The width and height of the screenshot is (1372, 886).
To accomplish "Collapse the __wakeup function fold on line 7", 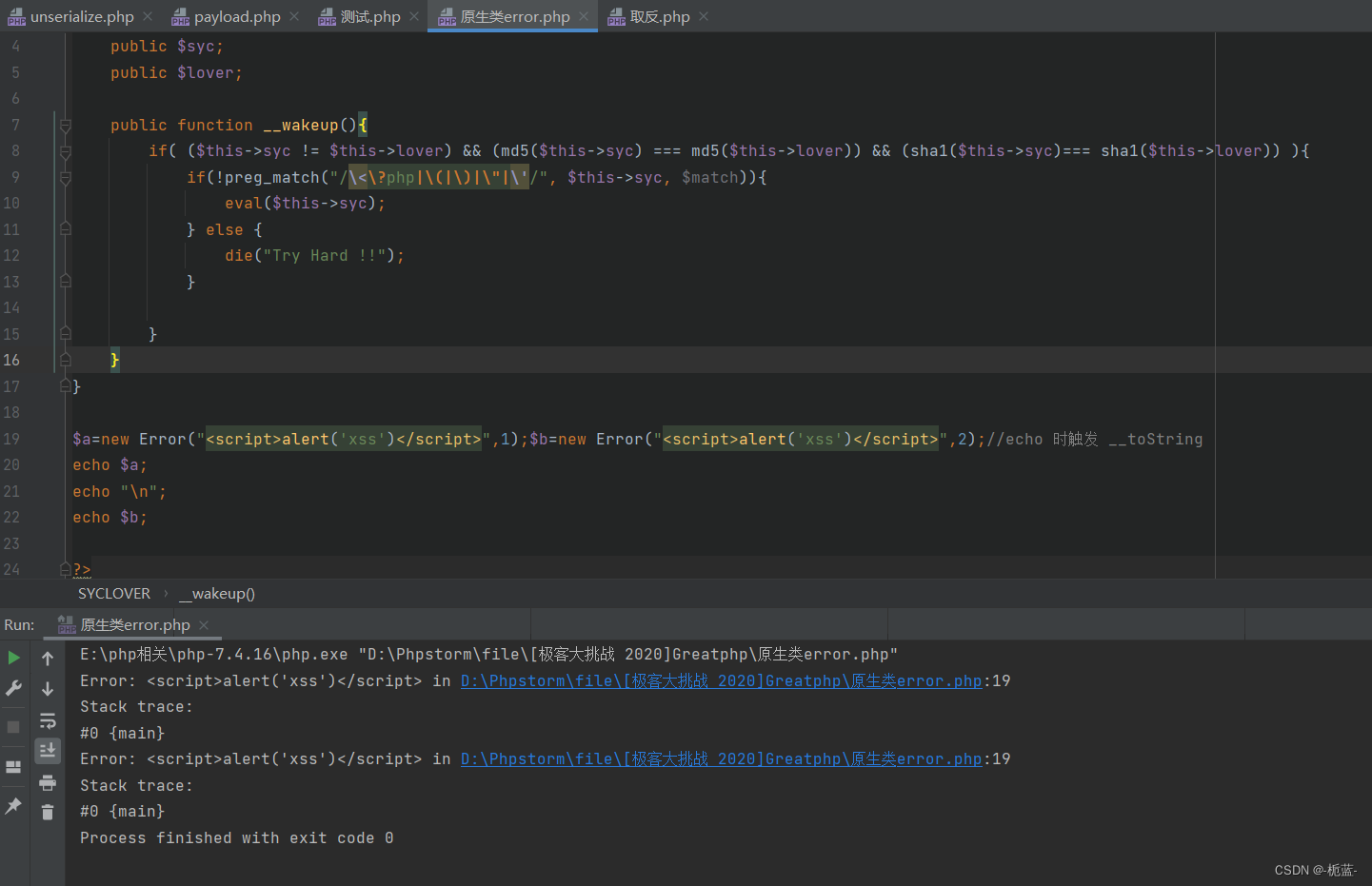I will 66,125.
